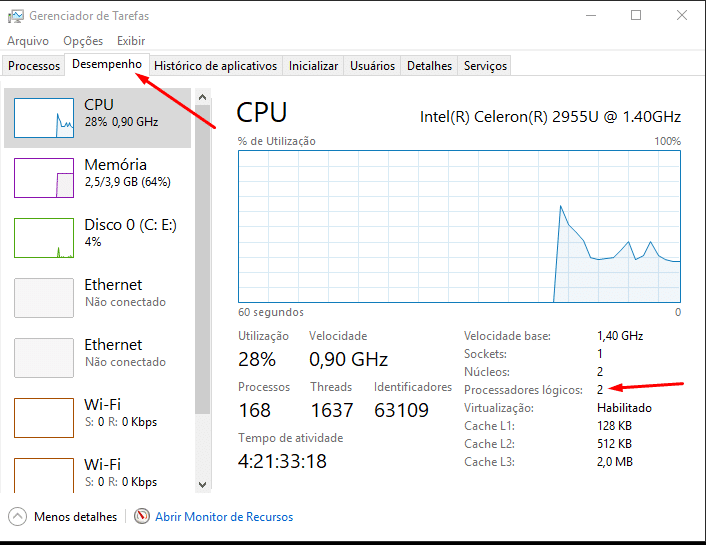
Task: Open the Disco 0 performance graph
Action: point(44,238)
